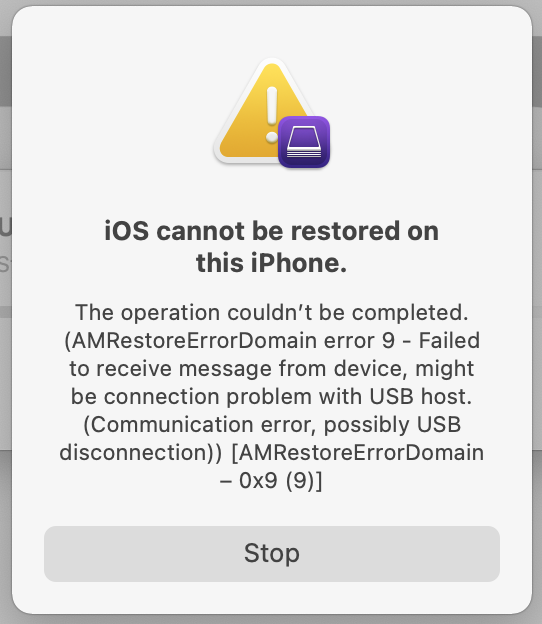Click the white exclamation mark in triangle
This screenshot has height=624, width=542.
click(272, 114)
